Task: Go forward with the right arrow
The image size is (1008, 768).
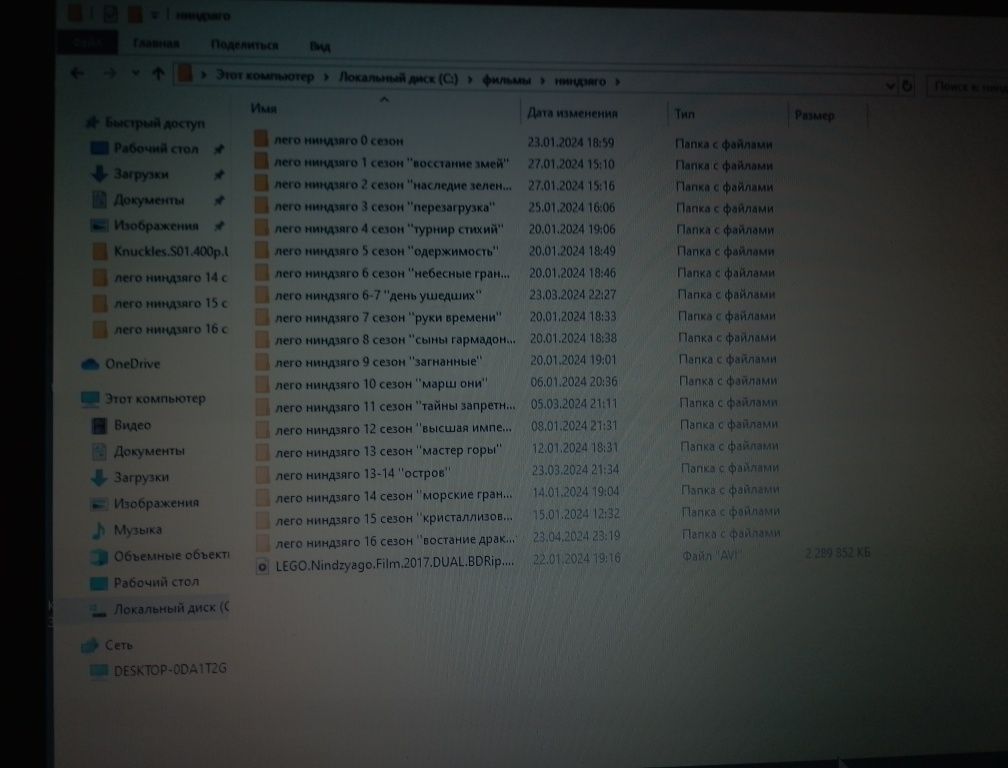Action: (x=110, y=74)
